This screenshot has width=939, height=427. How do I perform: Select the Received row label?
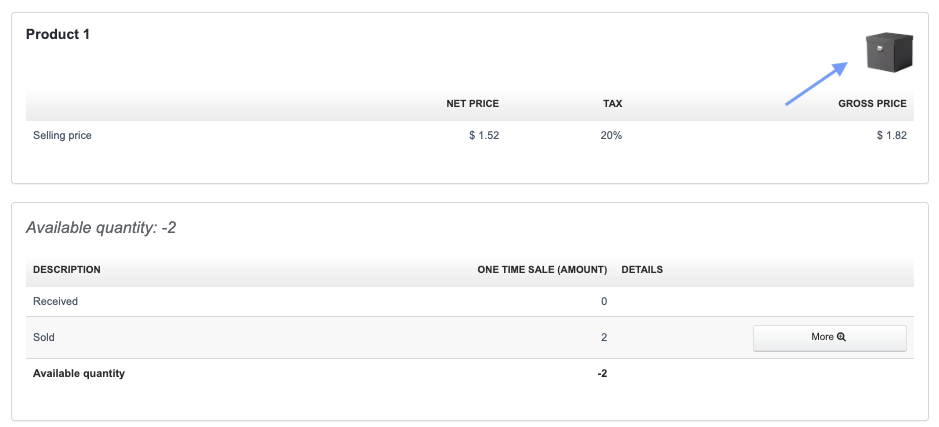pyautogui.click(x=55, y=301)
